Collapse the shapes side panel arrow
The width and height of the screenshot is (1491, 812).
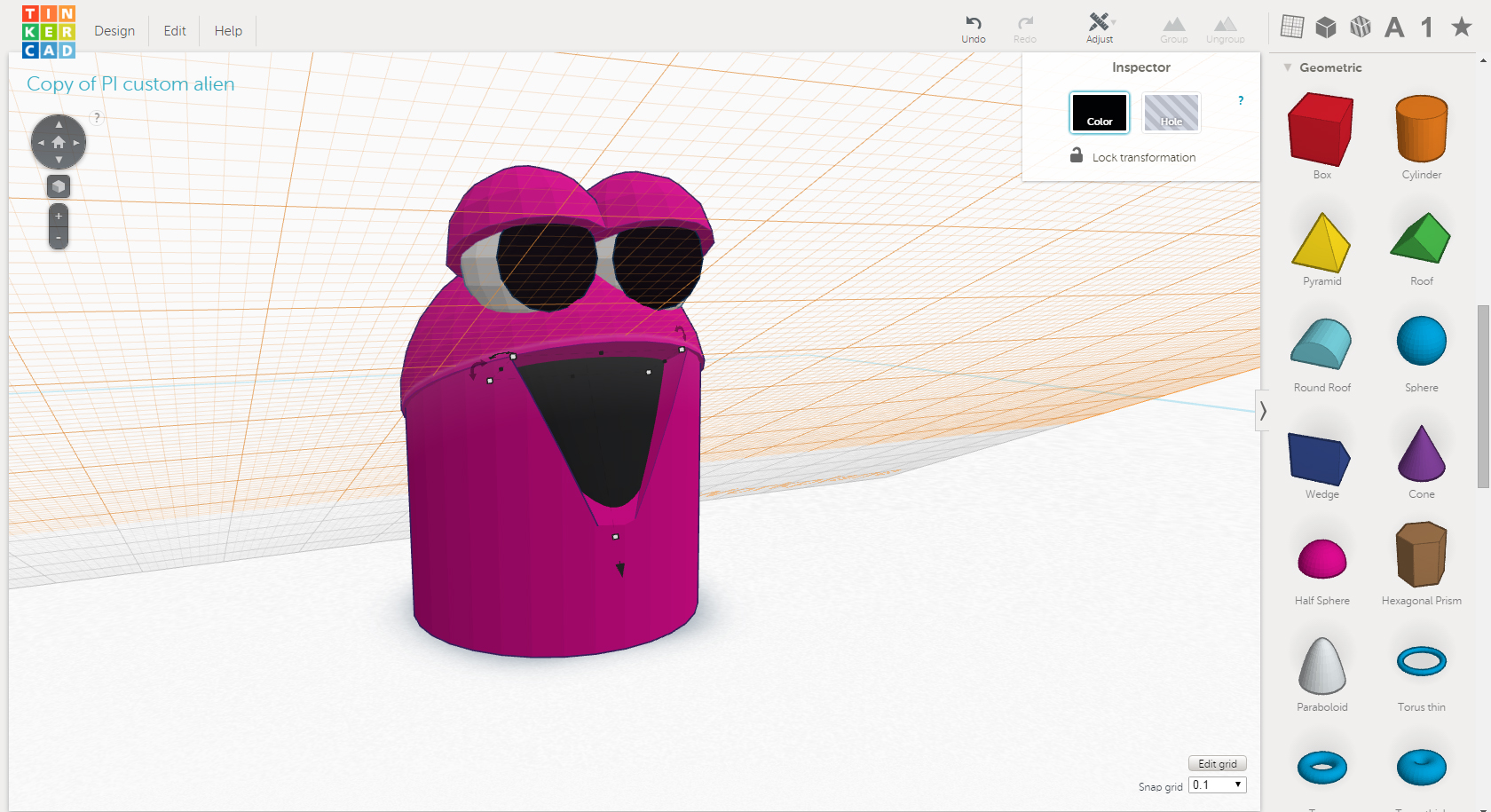(1262, 411)
